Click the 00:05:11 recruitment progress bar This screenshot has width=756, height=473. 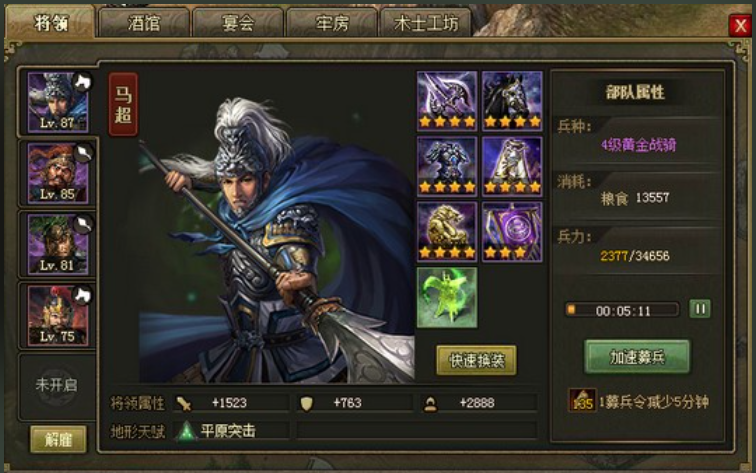[622, 310]
